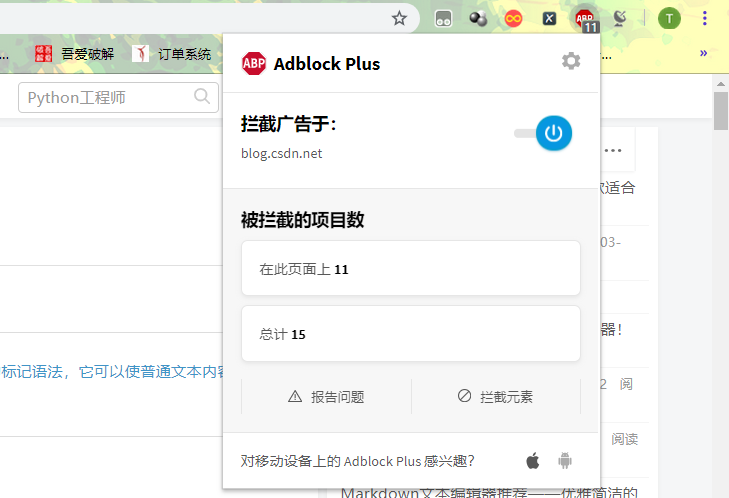This screenshot has height=498, width=729.
Task: Click the three-spheres extension icon
Action: [x=478, y=19]
